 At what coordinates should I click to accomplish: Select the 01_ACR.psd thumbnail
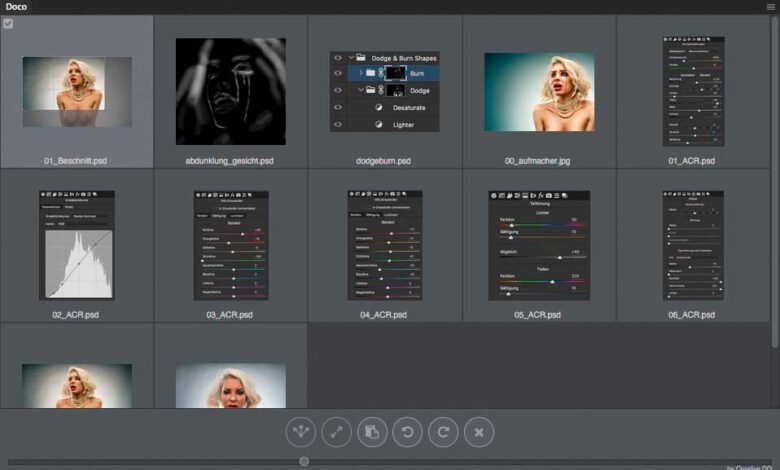click(x=693, y=91)
